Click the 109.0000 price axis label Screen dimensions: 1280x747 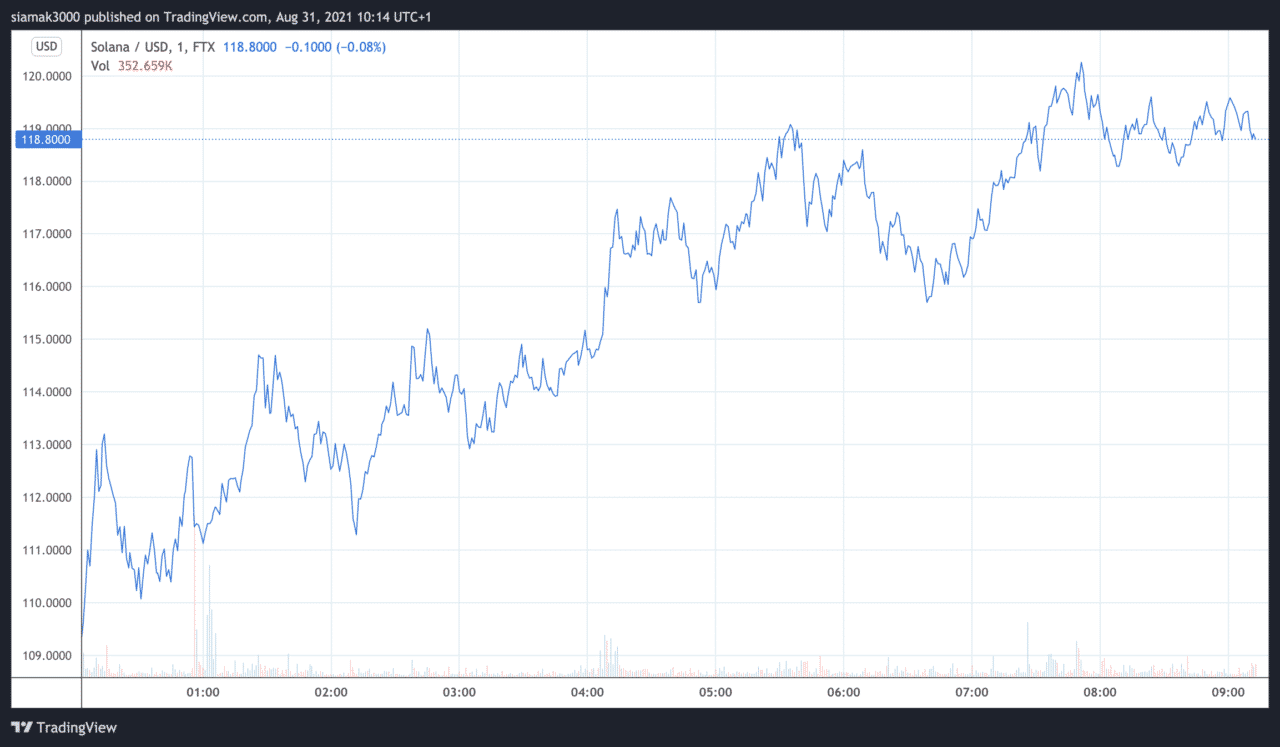(45, 656)
